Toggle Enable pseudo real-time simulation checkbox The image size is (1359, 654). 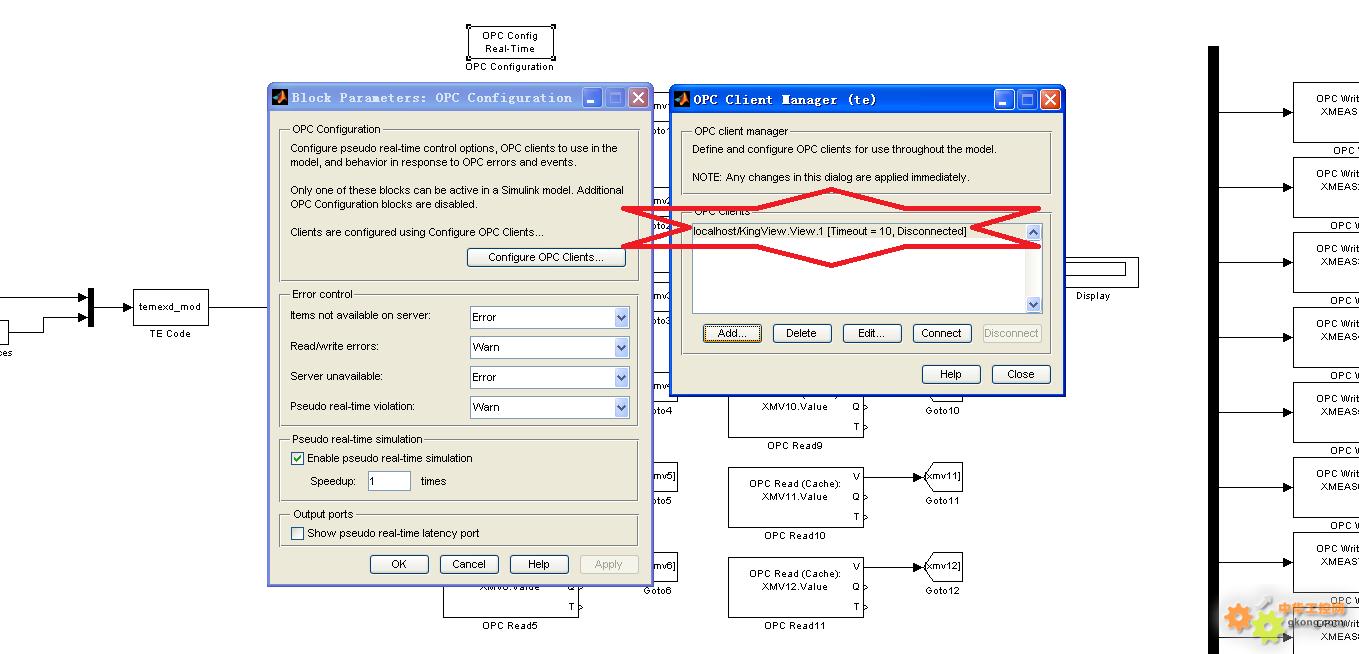(297, 458)
